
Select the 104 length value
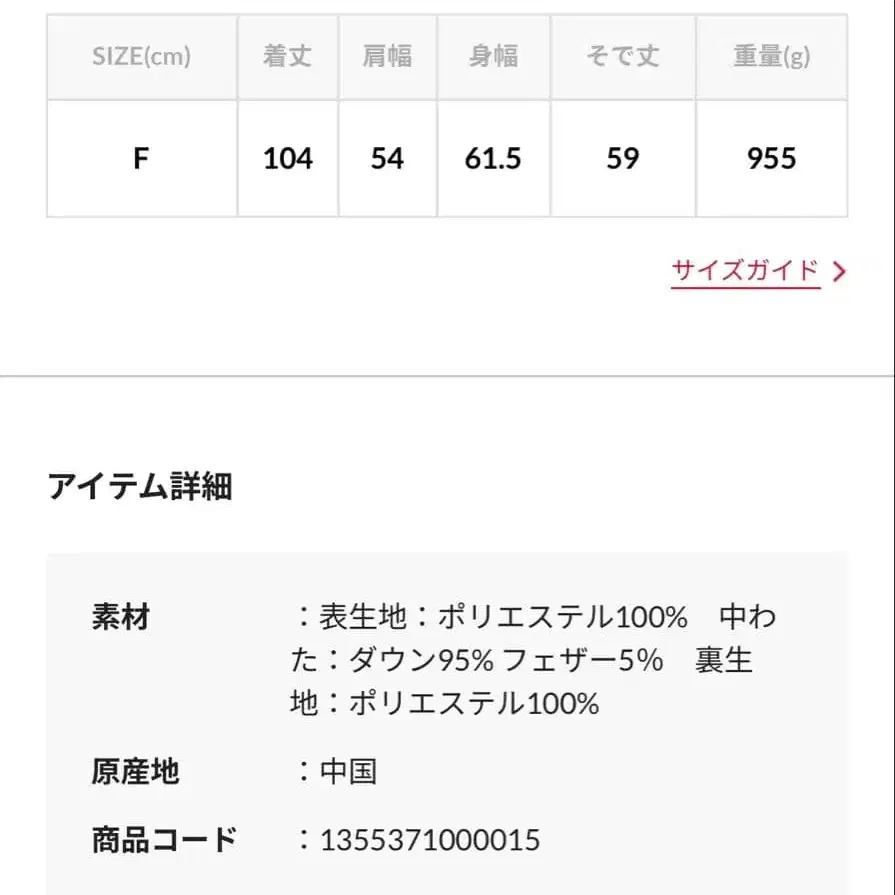[287, 158]
